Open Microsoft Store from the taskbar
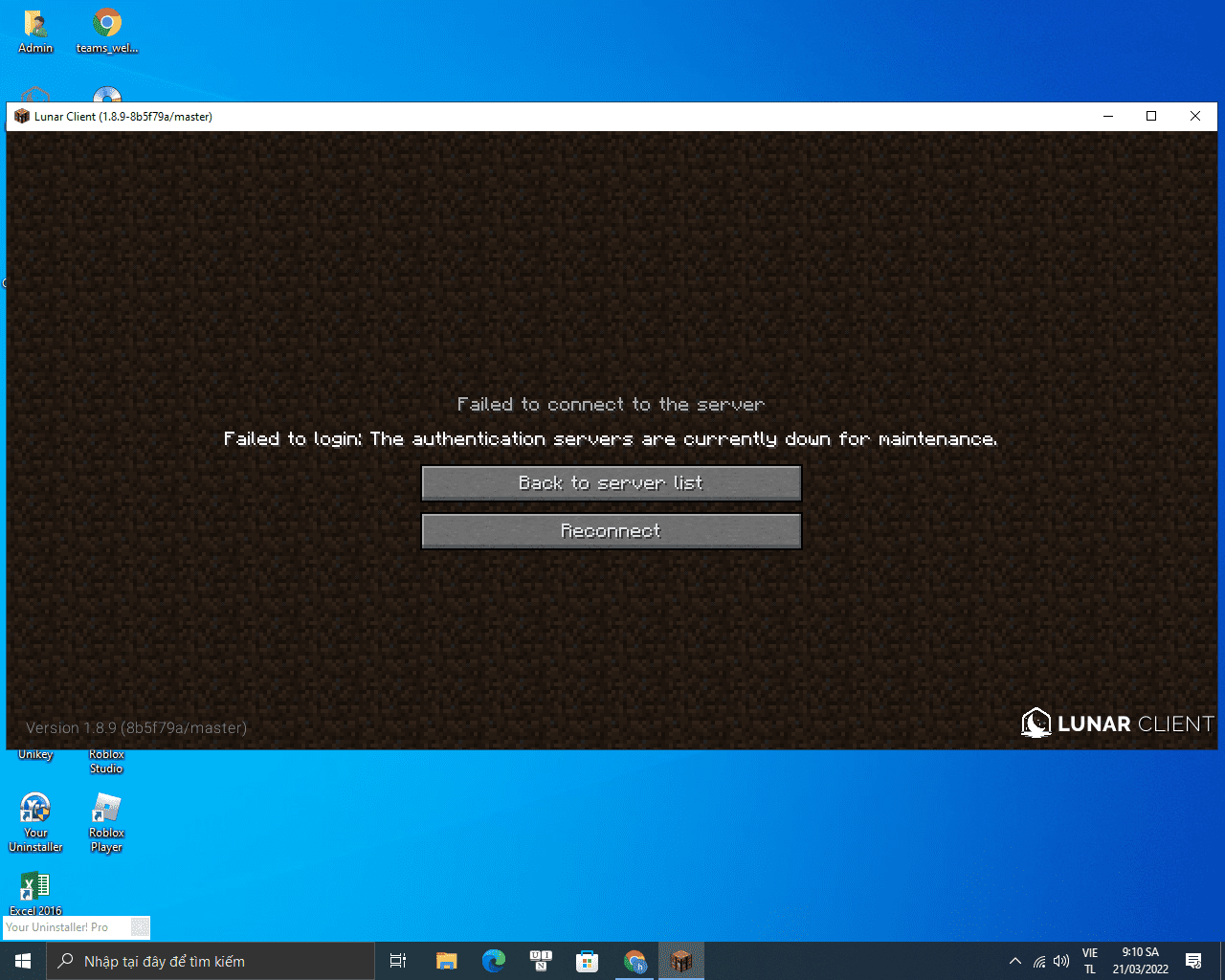Image resolution: width=1225 pixels, height=980 pixels. (x=587, y=961)
